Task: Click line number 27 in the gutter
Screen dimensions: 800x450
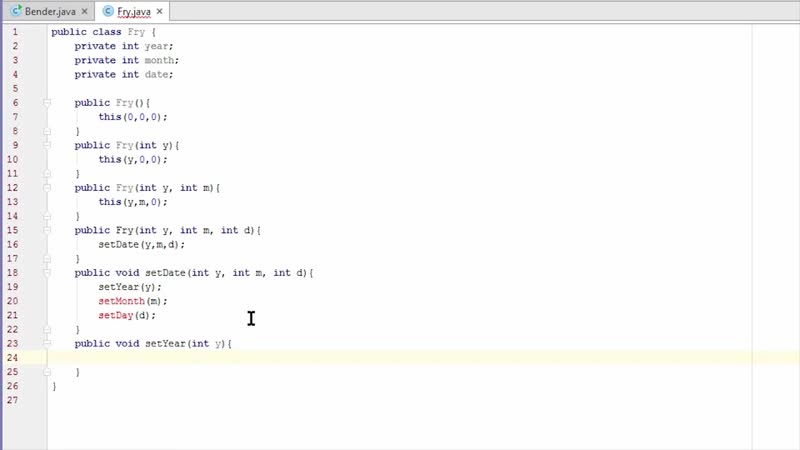Action: (13, 400)
